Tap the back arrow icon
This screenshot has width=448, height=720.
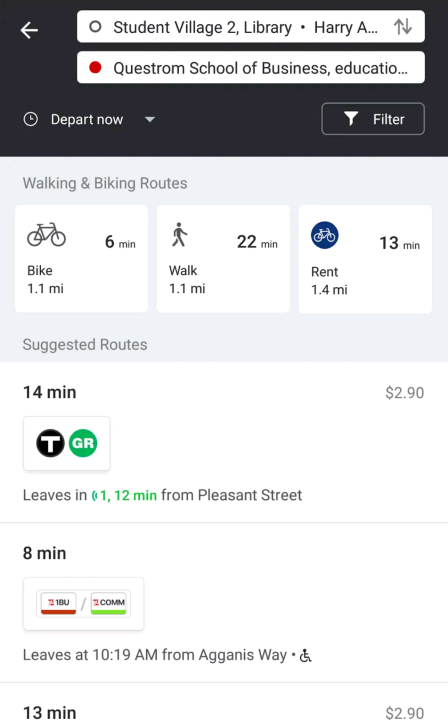[x=29, y=30]
